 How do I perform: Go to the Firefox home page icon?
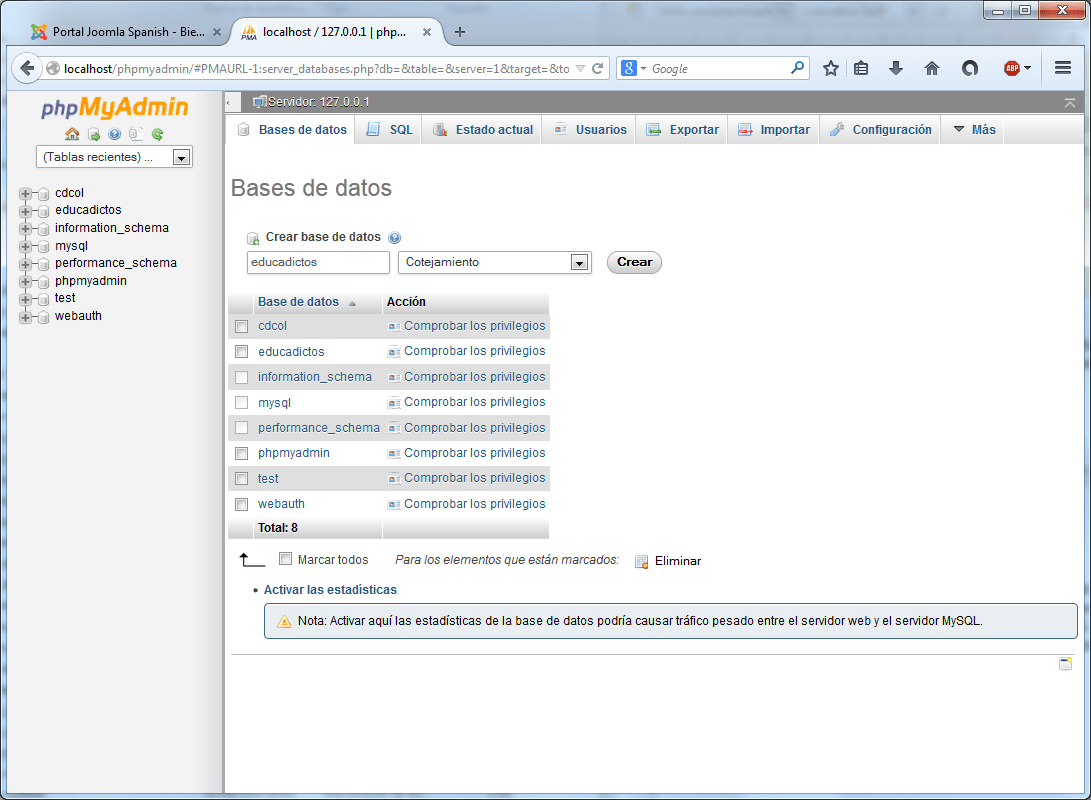pyautogui.click(x=932, y=68)
